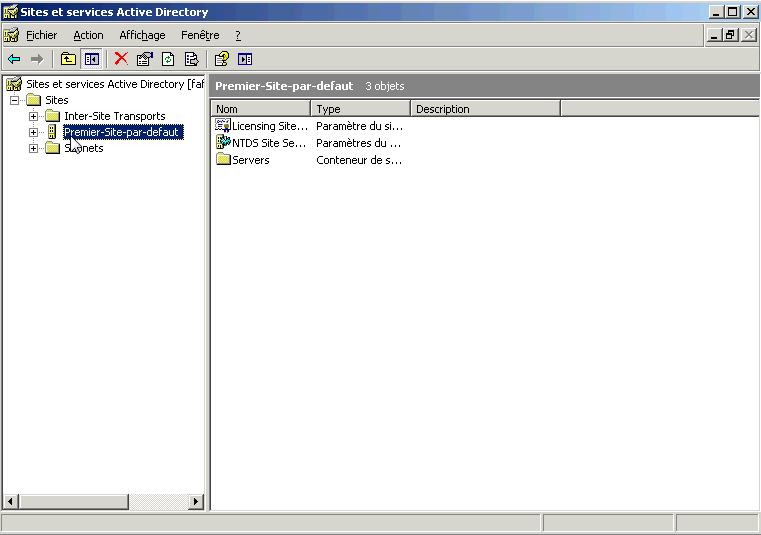Image resolution: width=761 pixels, height=535 pixels.
Task: Maximize the main application window
Action: [x=733, y=12]
